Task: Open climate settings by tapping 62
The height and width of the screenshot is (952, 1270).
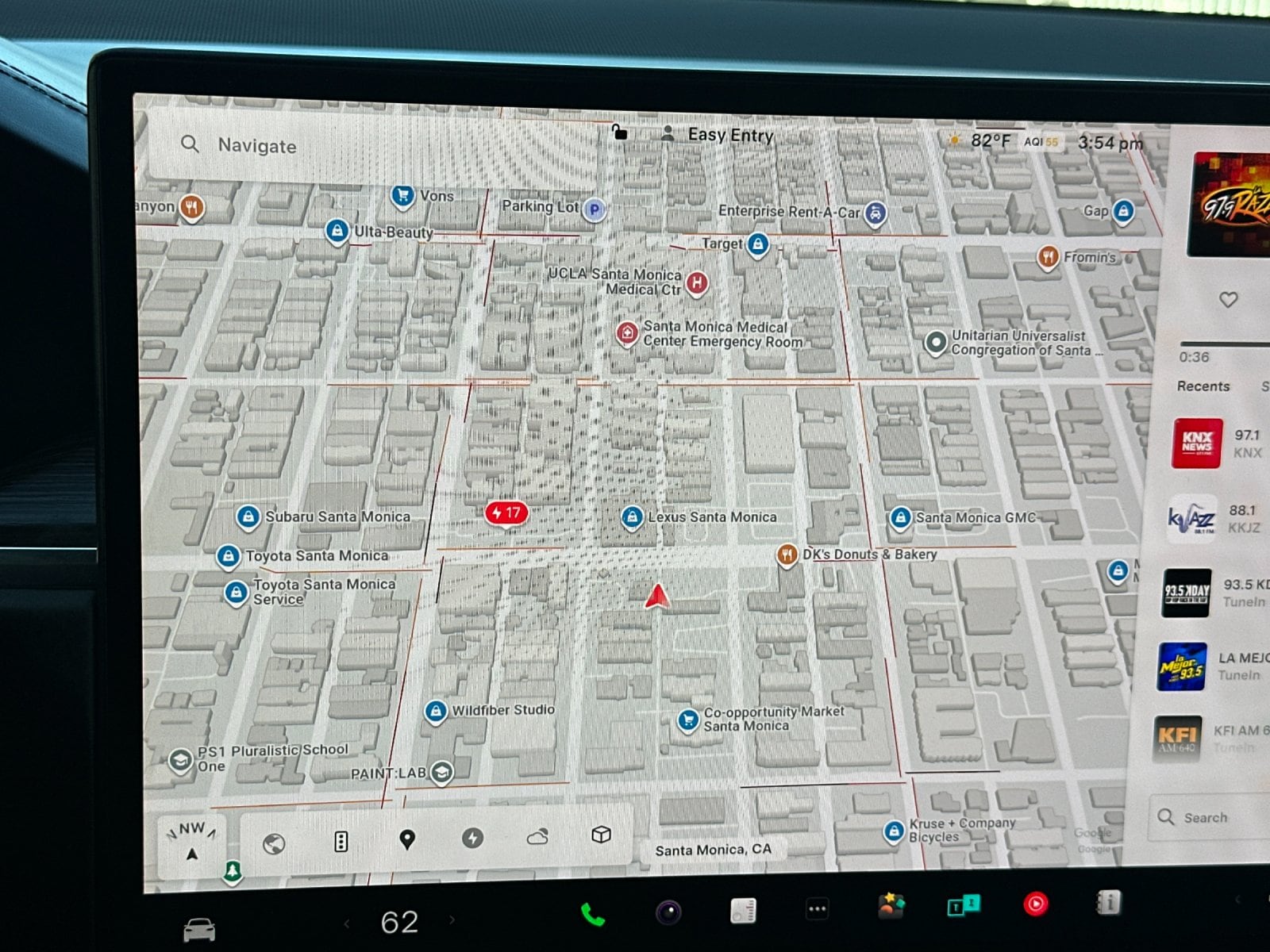Action: [x=399, y=921]
